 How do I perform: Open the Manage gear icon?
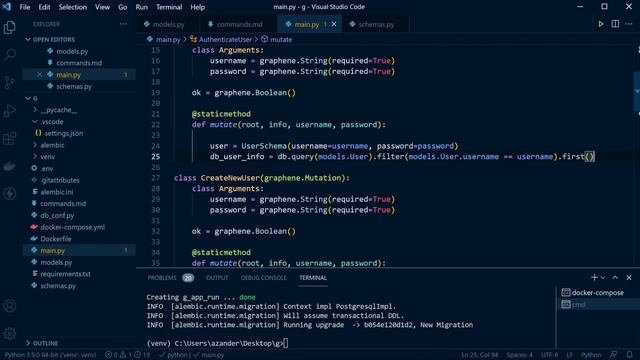(x=9, y=333)
